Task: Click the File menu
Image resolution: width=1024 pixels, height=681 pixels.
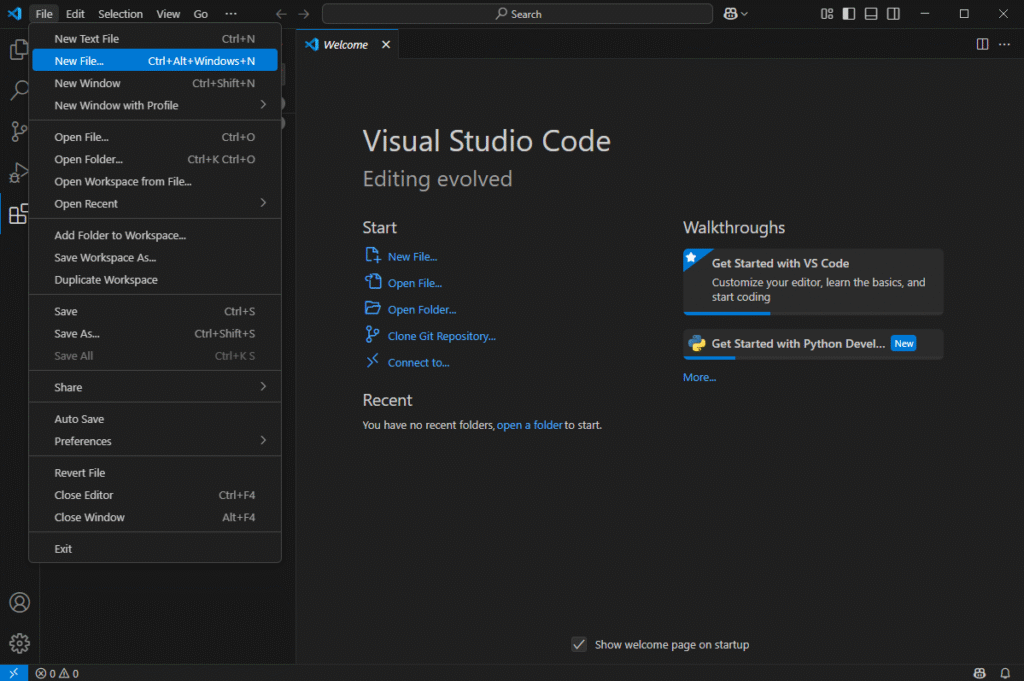Action: tap(44, 14)
